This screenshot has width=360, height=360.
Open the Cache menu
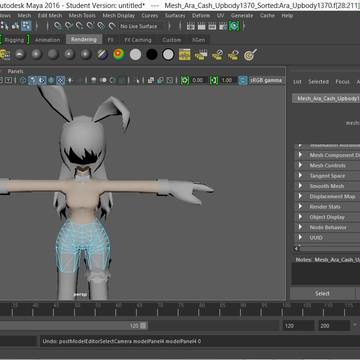[x=267, y=16]
